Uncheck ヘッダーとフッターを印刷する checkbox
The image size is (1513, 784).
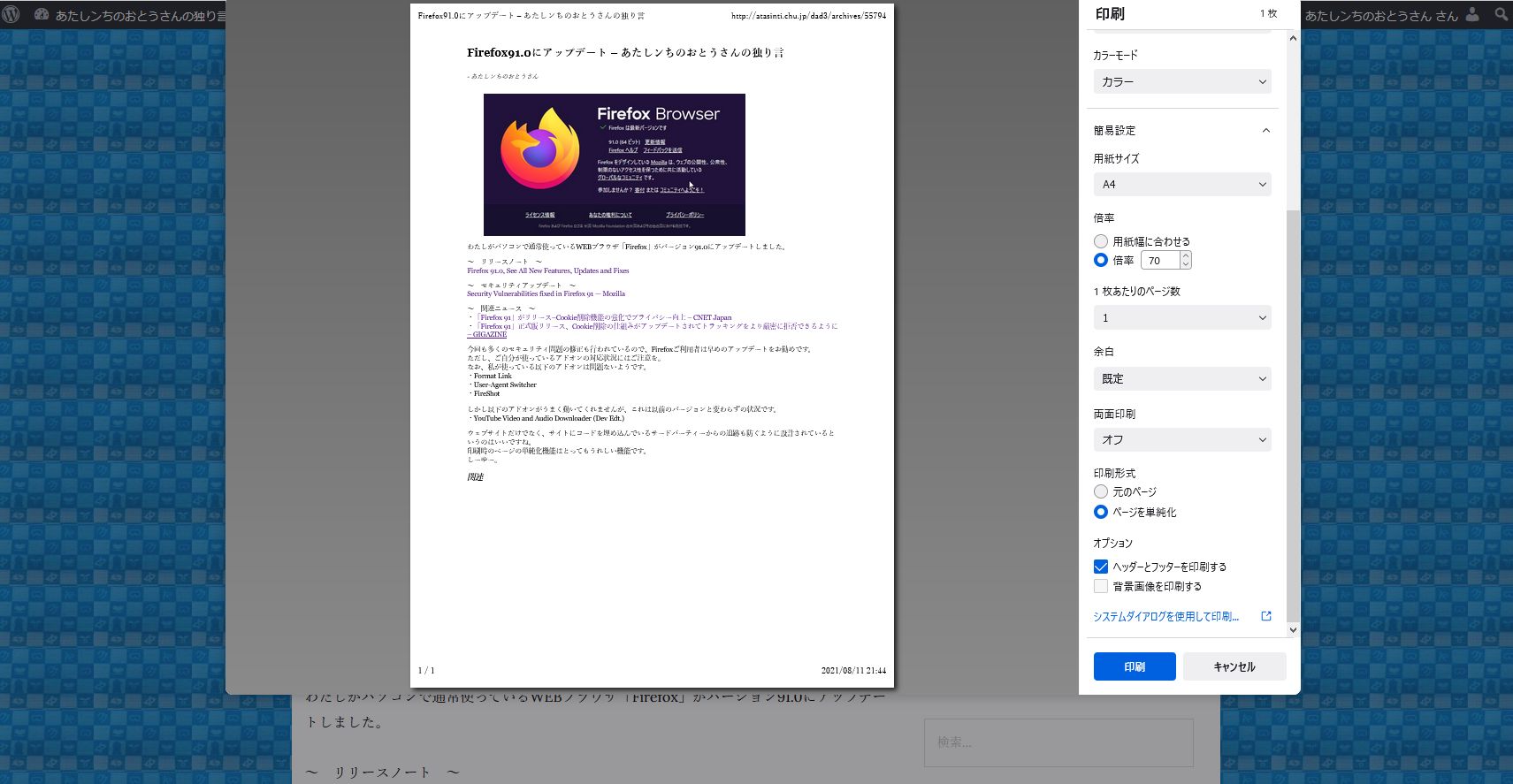point(1101,567)
